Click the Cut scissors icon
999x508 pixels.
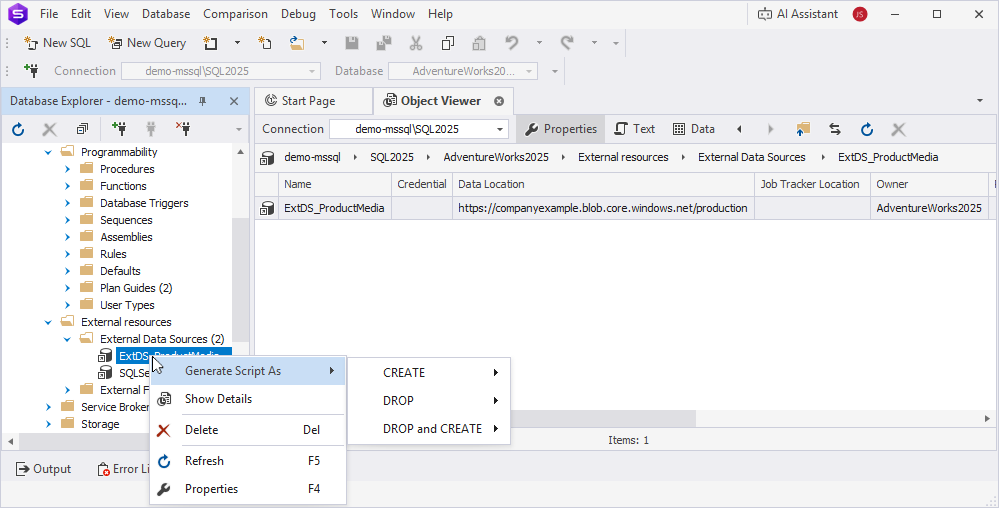416,43
